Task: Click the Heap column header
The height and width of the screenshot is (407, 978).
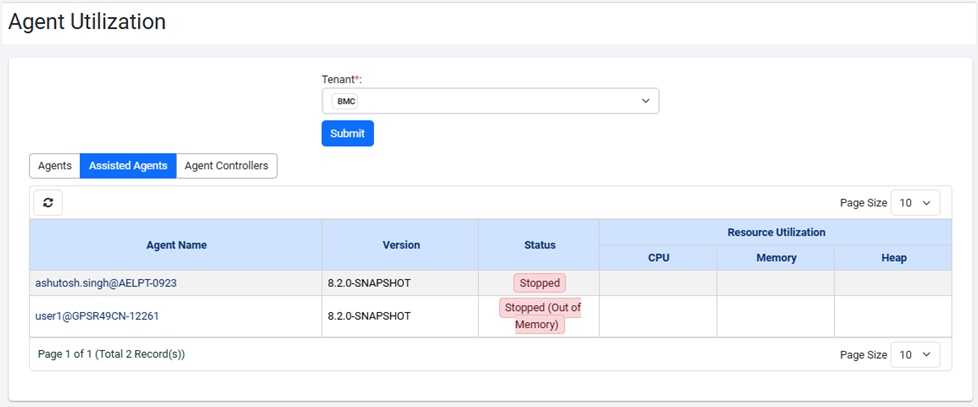Action: coord(894,258)
